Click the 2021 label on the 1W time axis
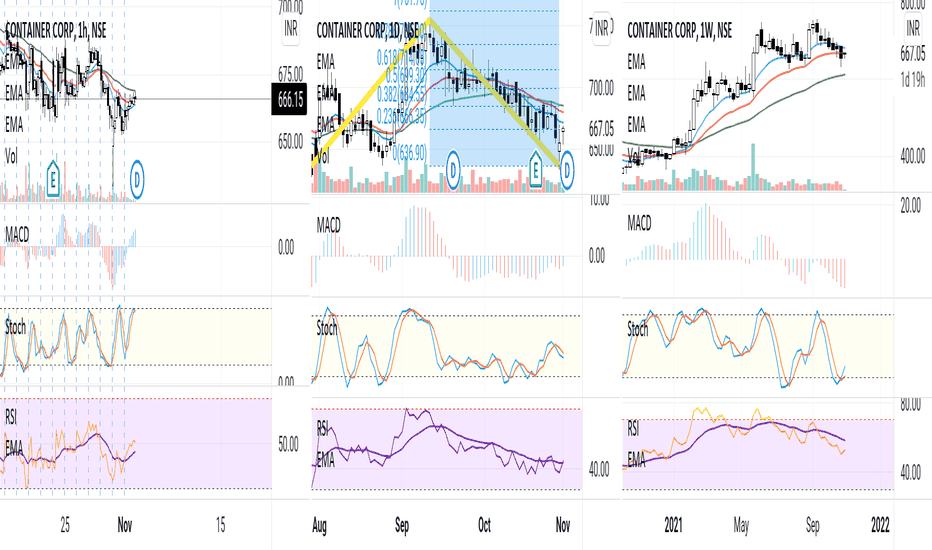 coord(673,525)
